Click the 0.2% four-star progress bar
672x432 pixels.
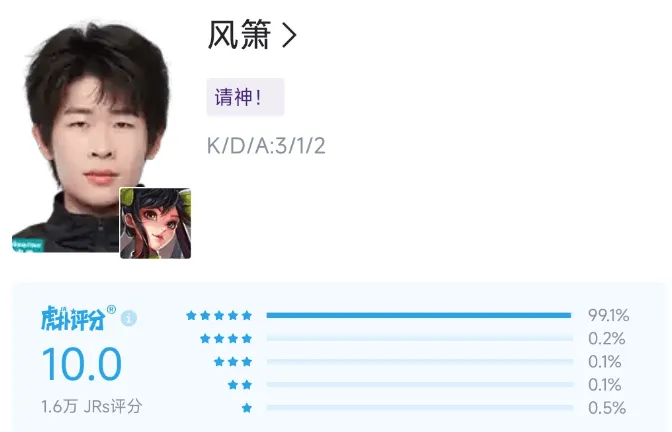point(419,339)
